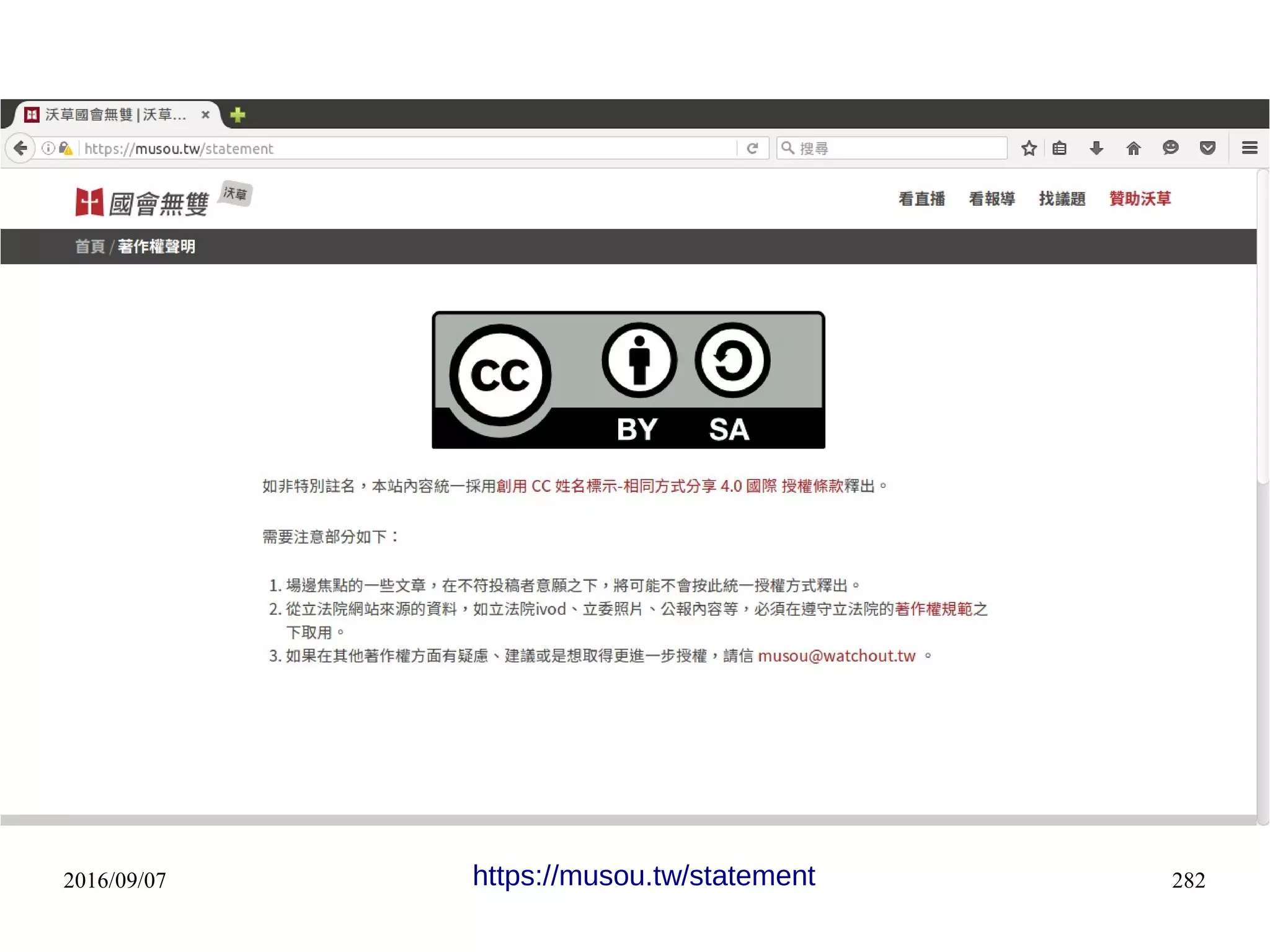The height and width of the screenshot is (952, 1270).
Task: Click the chat bubble toolbar icon
Action: (x=1170, y=148)
